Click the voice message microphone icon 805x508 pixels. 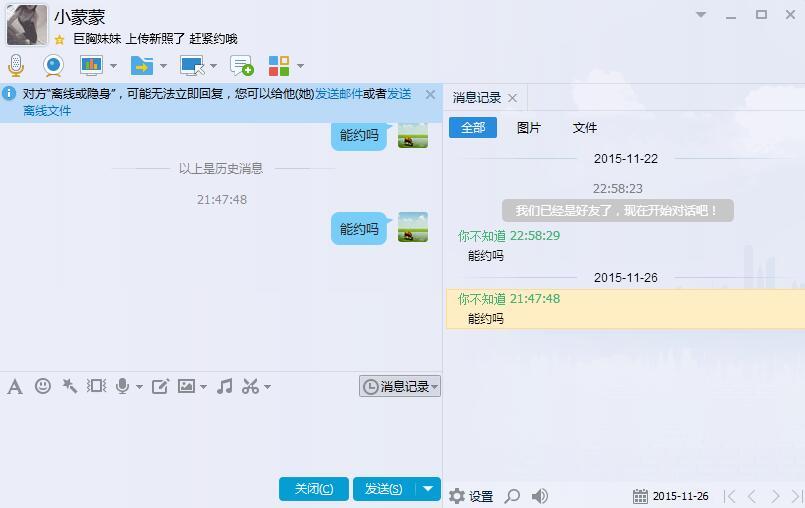click(x=122, y=386)
